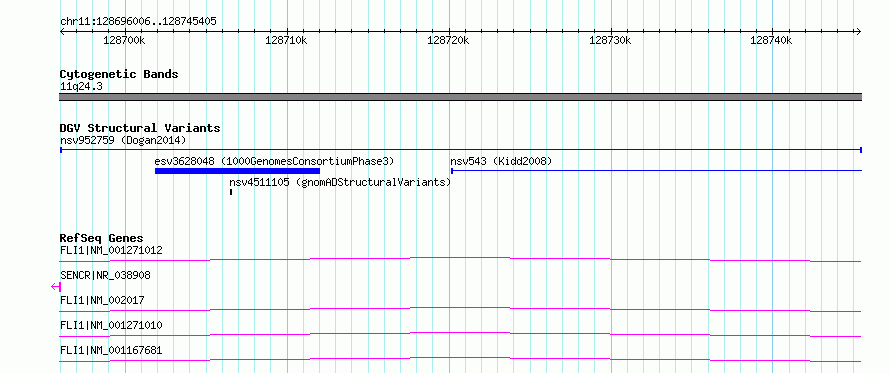Click the 128720k ruler position marker
This screenshot has width=890, height=373.
coord(448,41)
